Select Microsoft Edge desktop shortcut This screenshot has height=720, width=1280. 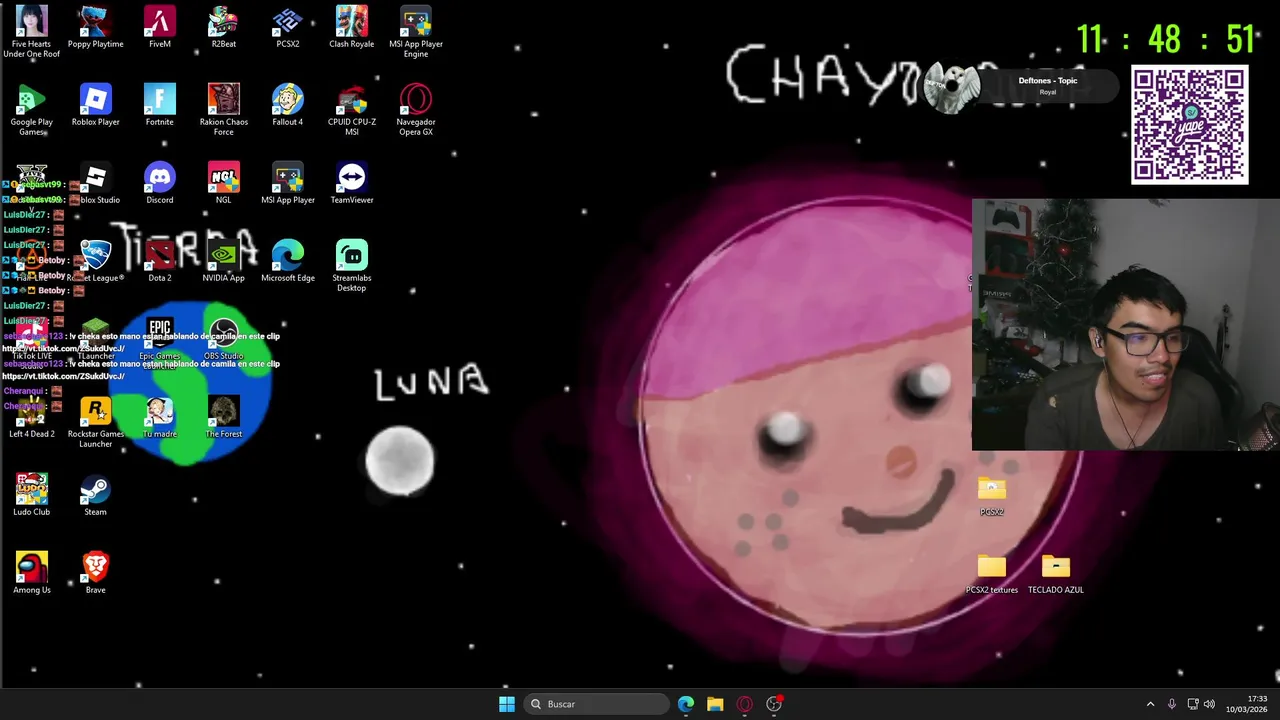pos(288,261)
